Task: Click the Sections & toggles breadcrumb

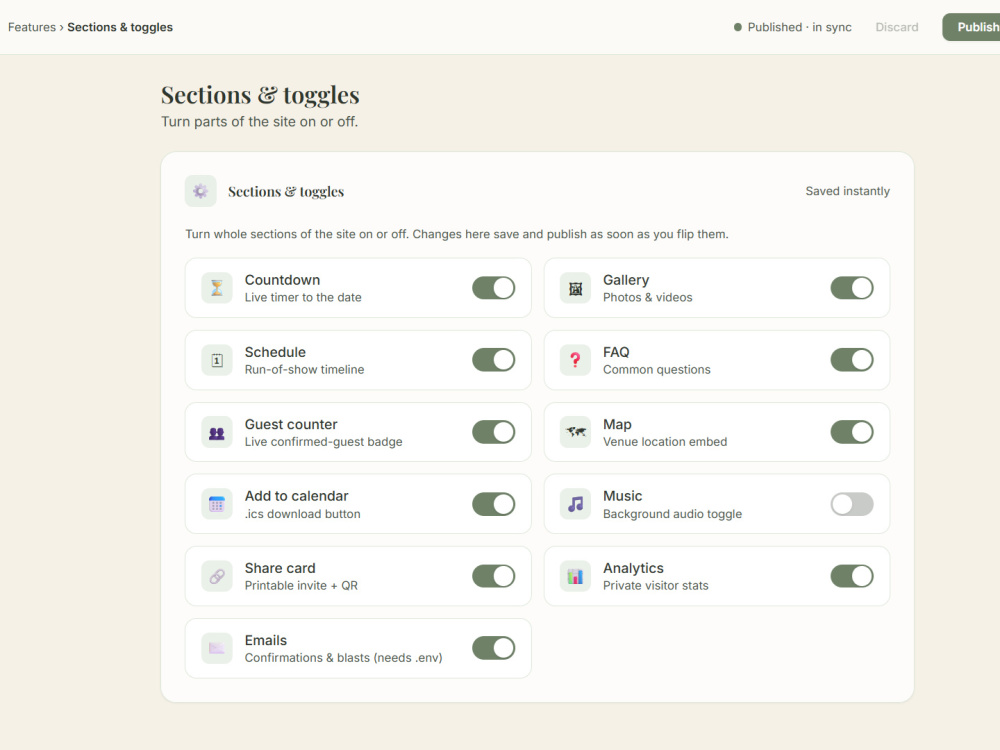Action: 120,27
